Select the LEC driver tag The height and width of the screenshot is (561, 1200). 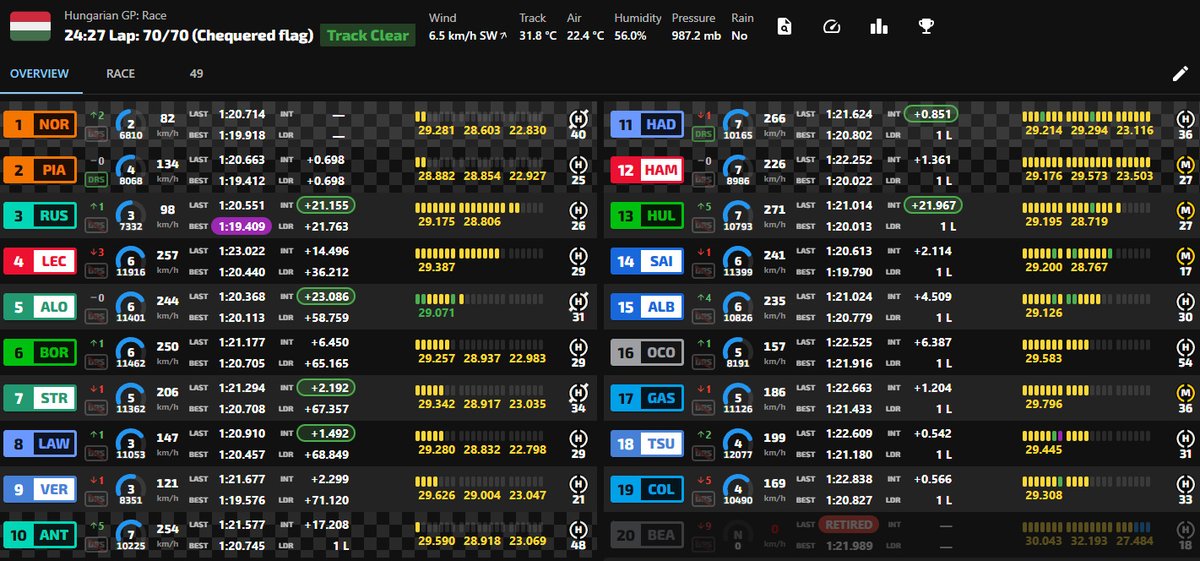pos(41,261)
